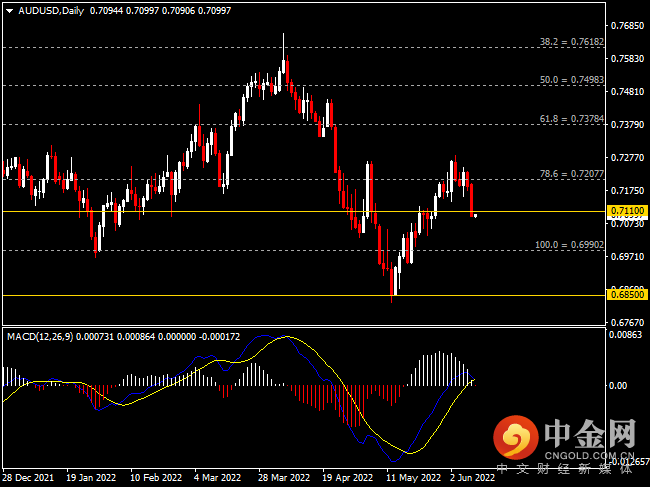Click the 0.00 MACD zero level label
This screenshot has height=487, width=650.
coord(618,386)
